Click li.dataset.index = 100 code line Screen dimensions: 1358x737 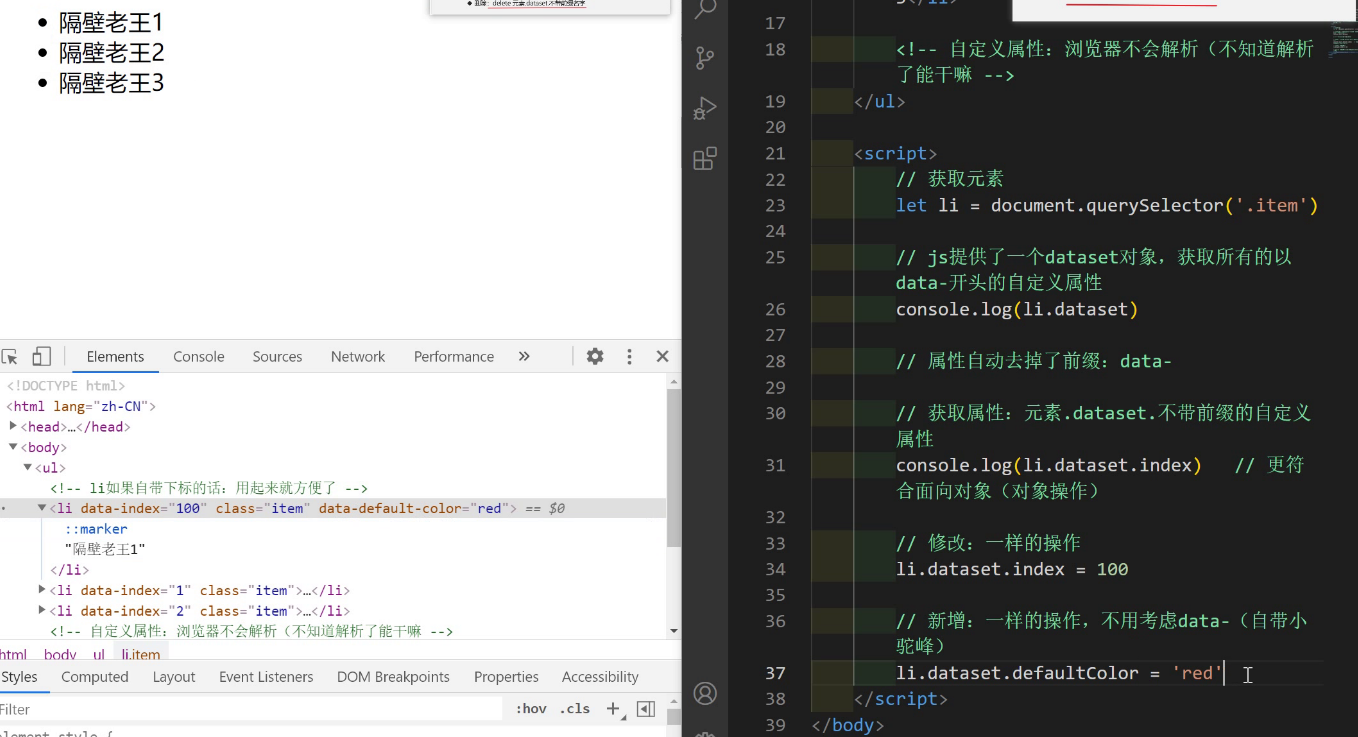click(x=1012, y=569)
